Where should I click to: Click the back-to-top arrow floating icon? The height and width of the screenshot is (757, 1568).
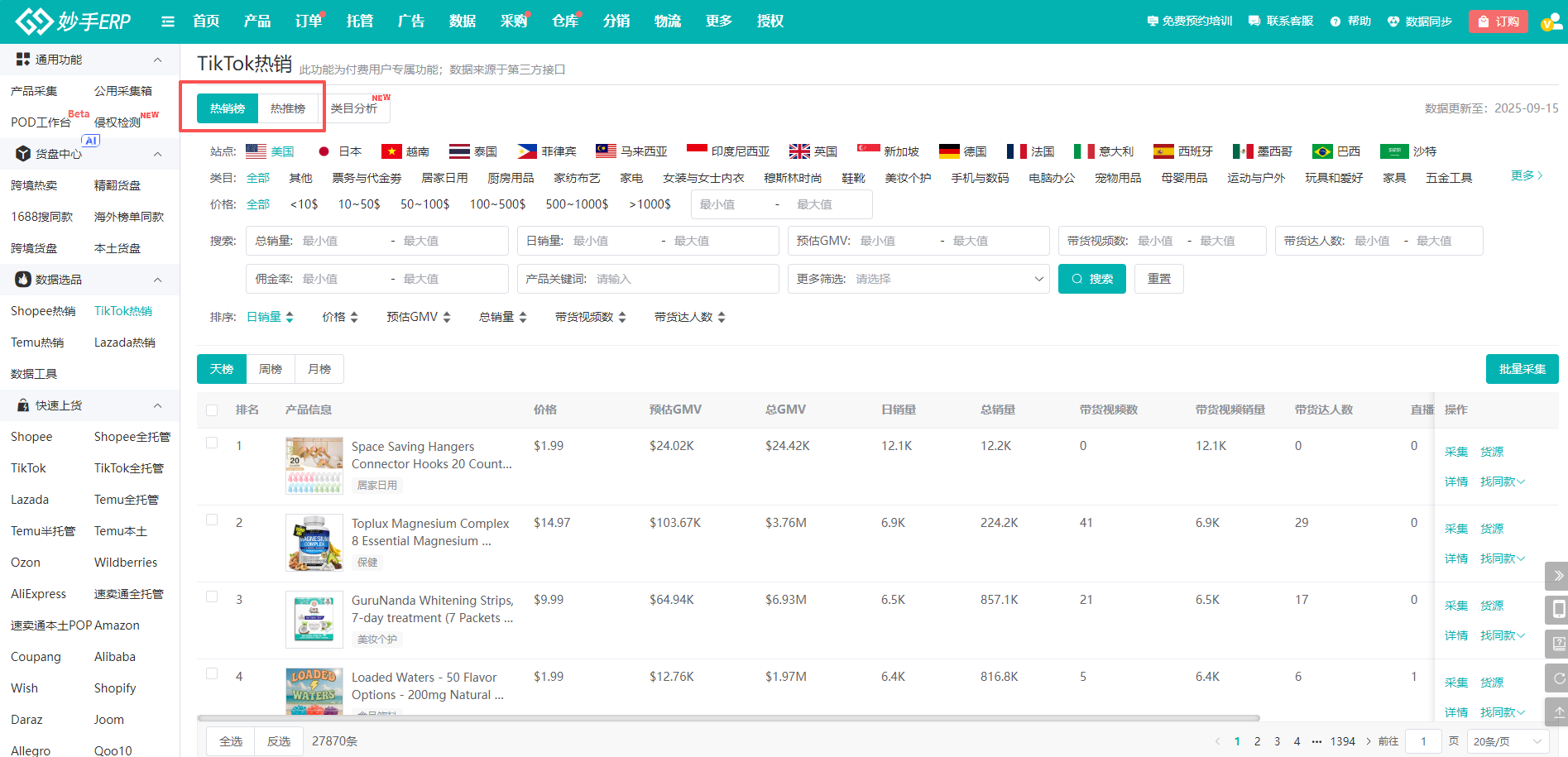coord(1558,711)
